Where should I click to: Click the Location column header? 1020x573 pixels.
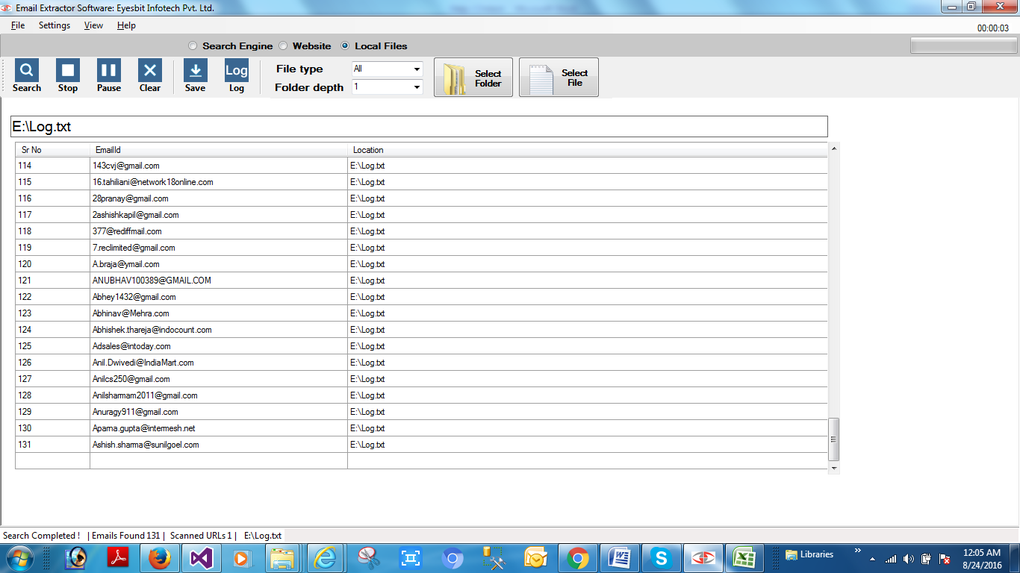pyautogui.click(x=587, y=150)
